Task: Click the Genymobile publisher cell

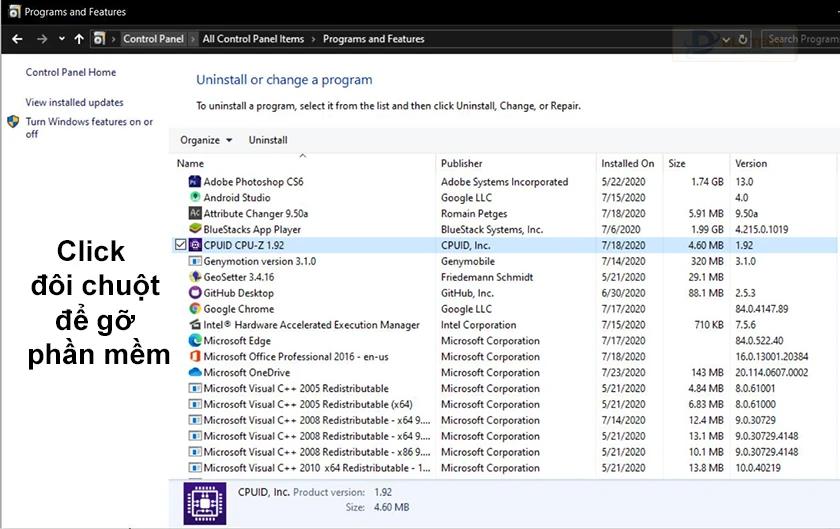Action: point(468,261)
